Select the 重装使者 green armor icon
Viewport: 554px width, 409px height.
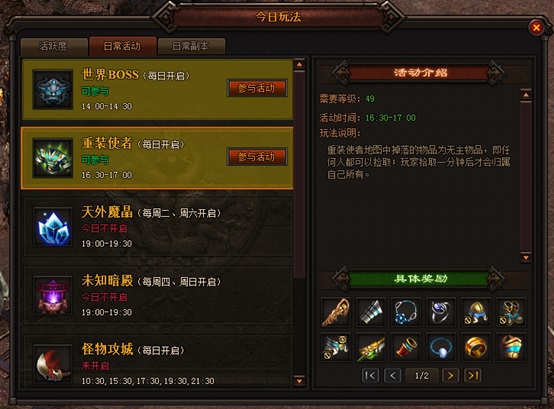point(53,158)
